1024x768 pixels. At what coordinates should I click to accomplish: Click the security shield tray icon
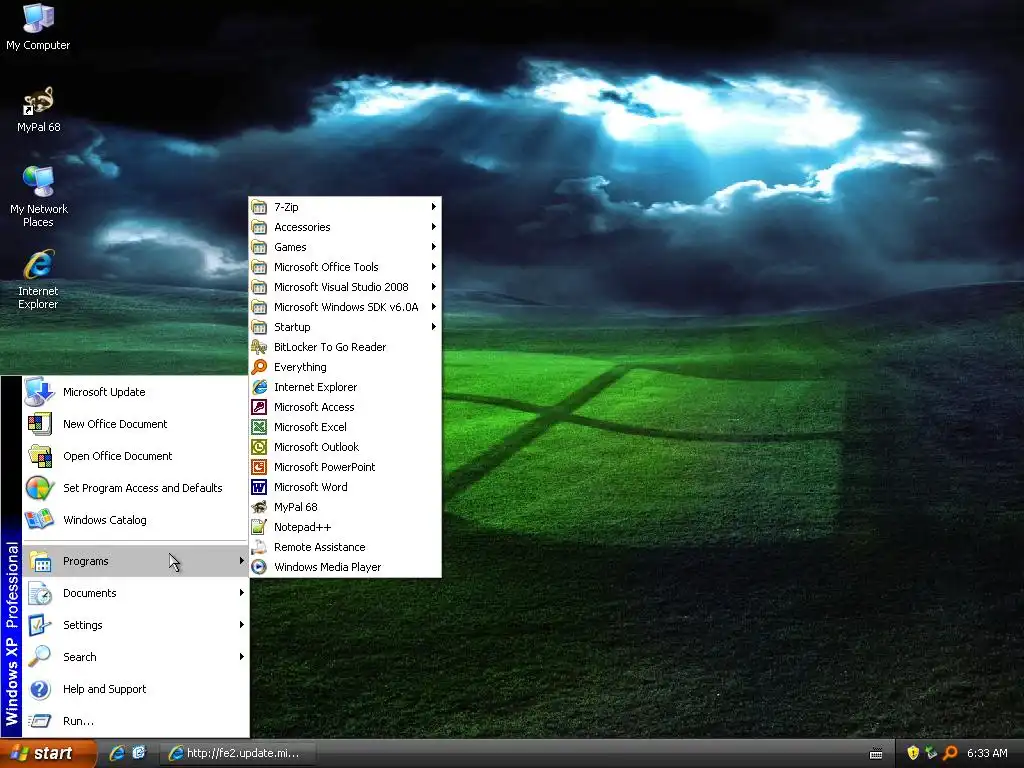click(x=913, y=753)
